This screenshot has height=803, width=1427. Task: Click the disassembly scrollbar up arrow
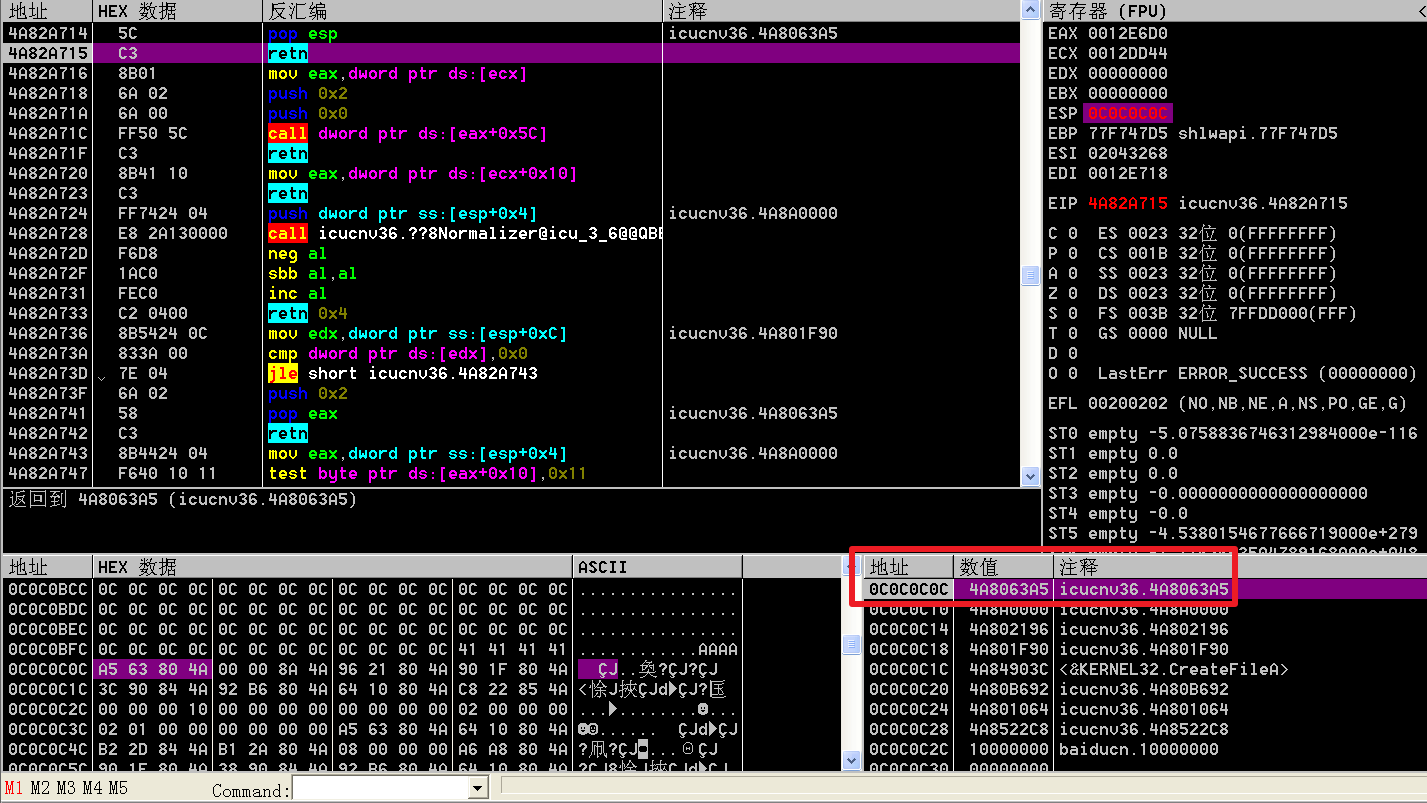pyautogui.click(x=1031, y=10)
